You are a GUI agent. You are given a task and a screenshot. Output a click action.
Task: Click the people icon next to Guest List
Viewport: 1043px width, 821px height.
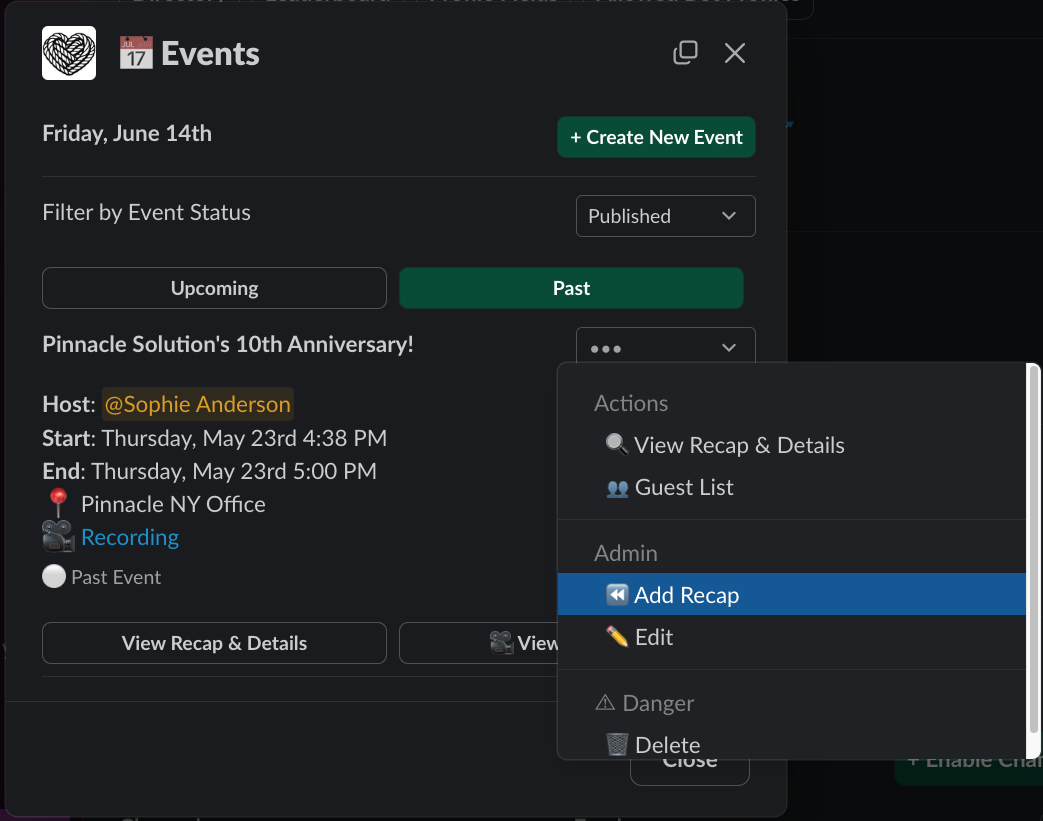(x=616, y=489)
